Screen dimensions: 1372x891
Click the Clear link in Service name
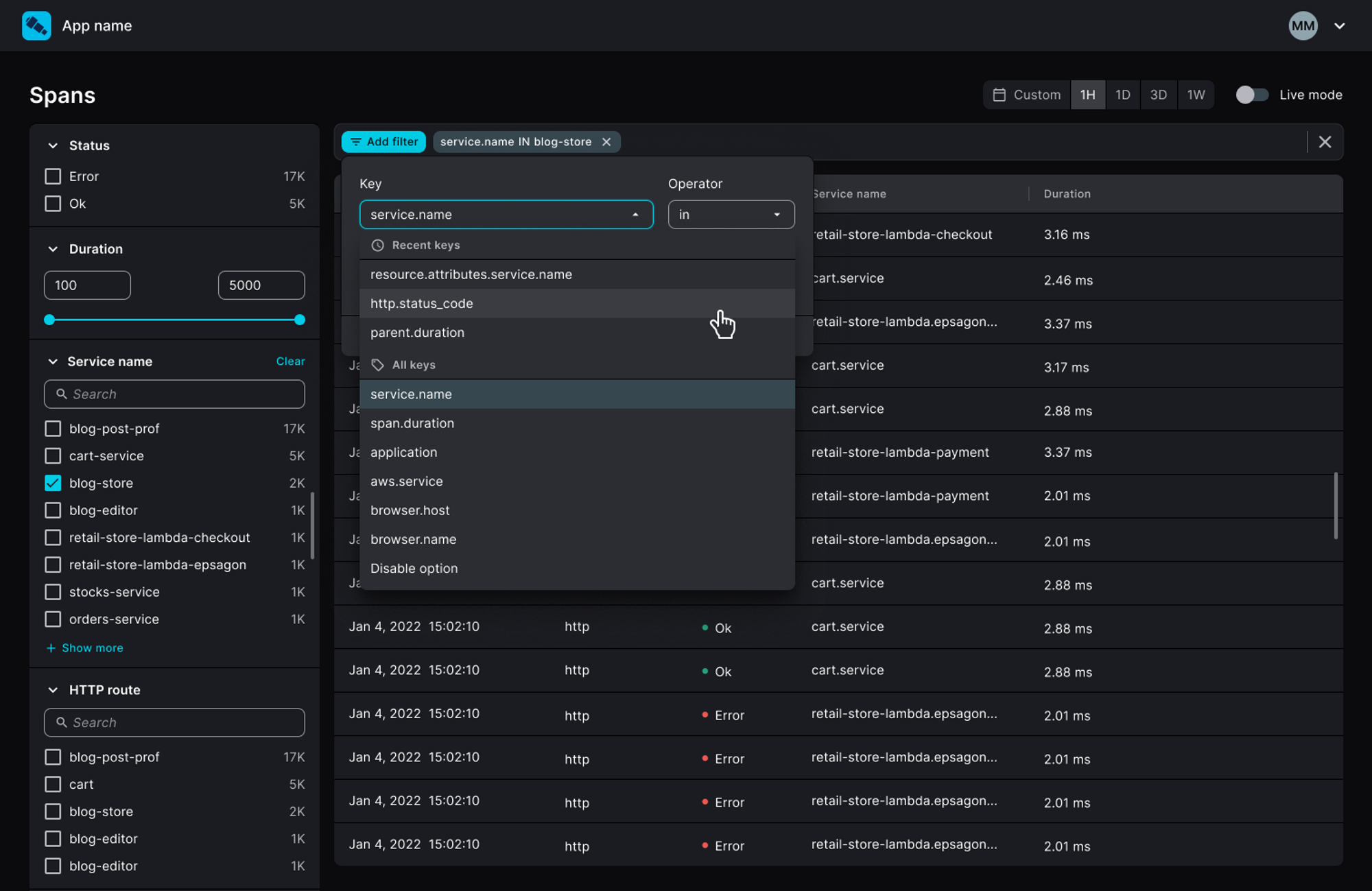tap(290, 361)
